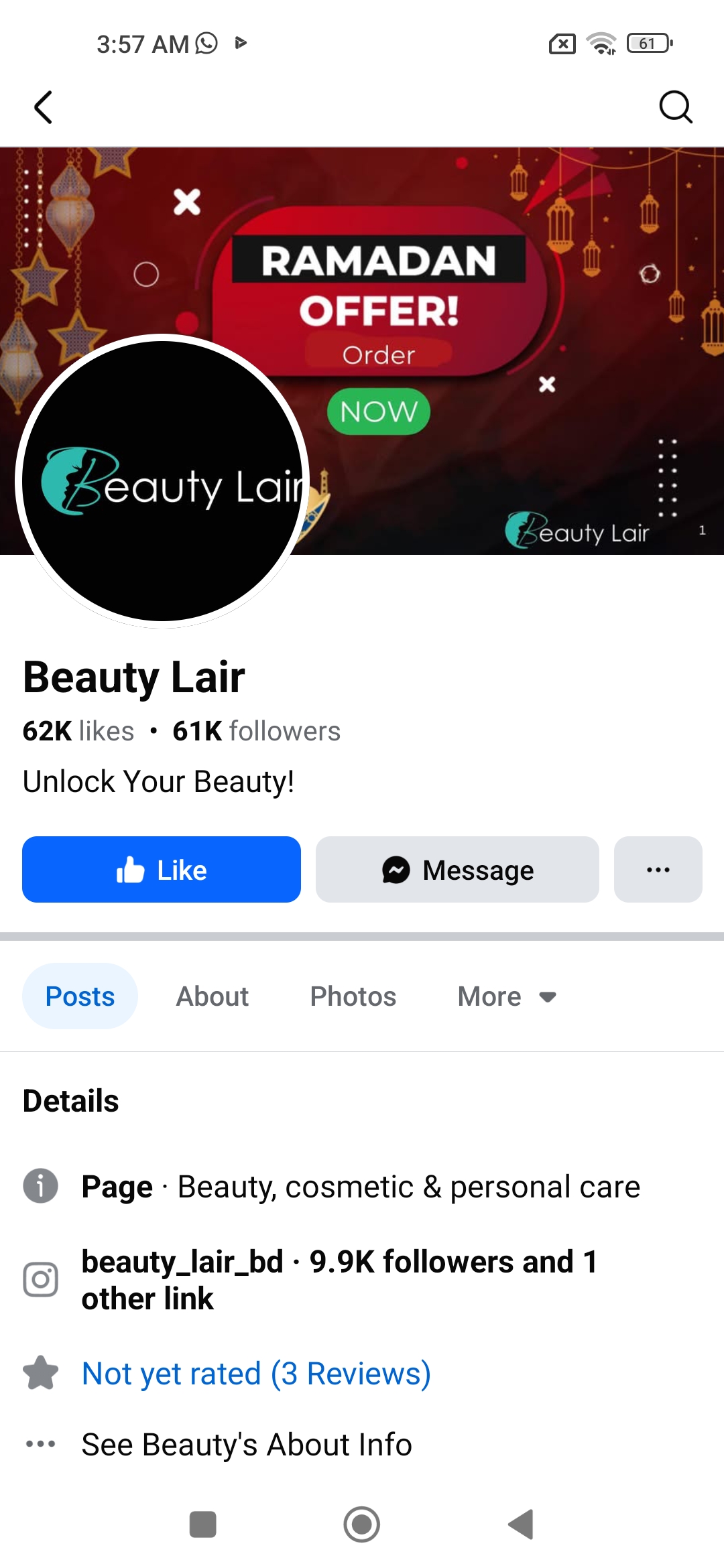The image size is (724, 1568).
Task: Open the Beauty Lair profile picture
Action: click(162, 481)
